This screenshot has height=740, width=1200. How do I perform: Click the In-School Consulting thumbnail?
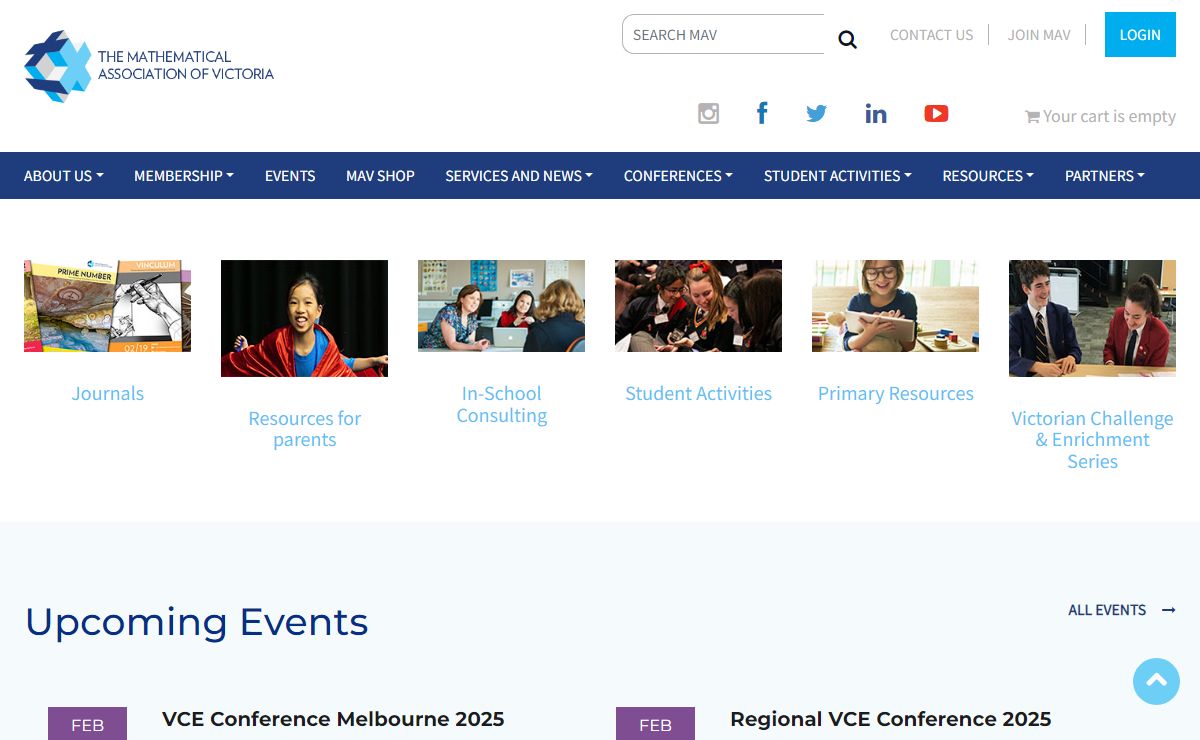501,306
